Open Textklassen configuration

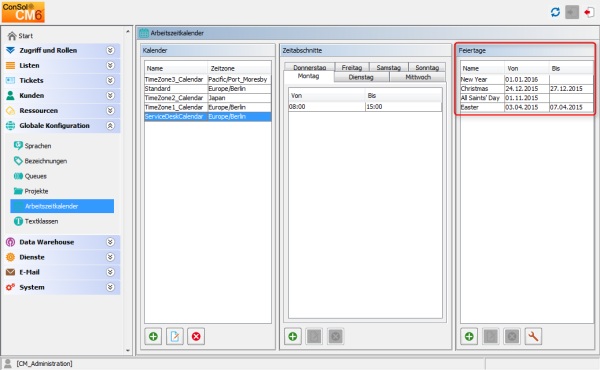[x=41, y=221]
